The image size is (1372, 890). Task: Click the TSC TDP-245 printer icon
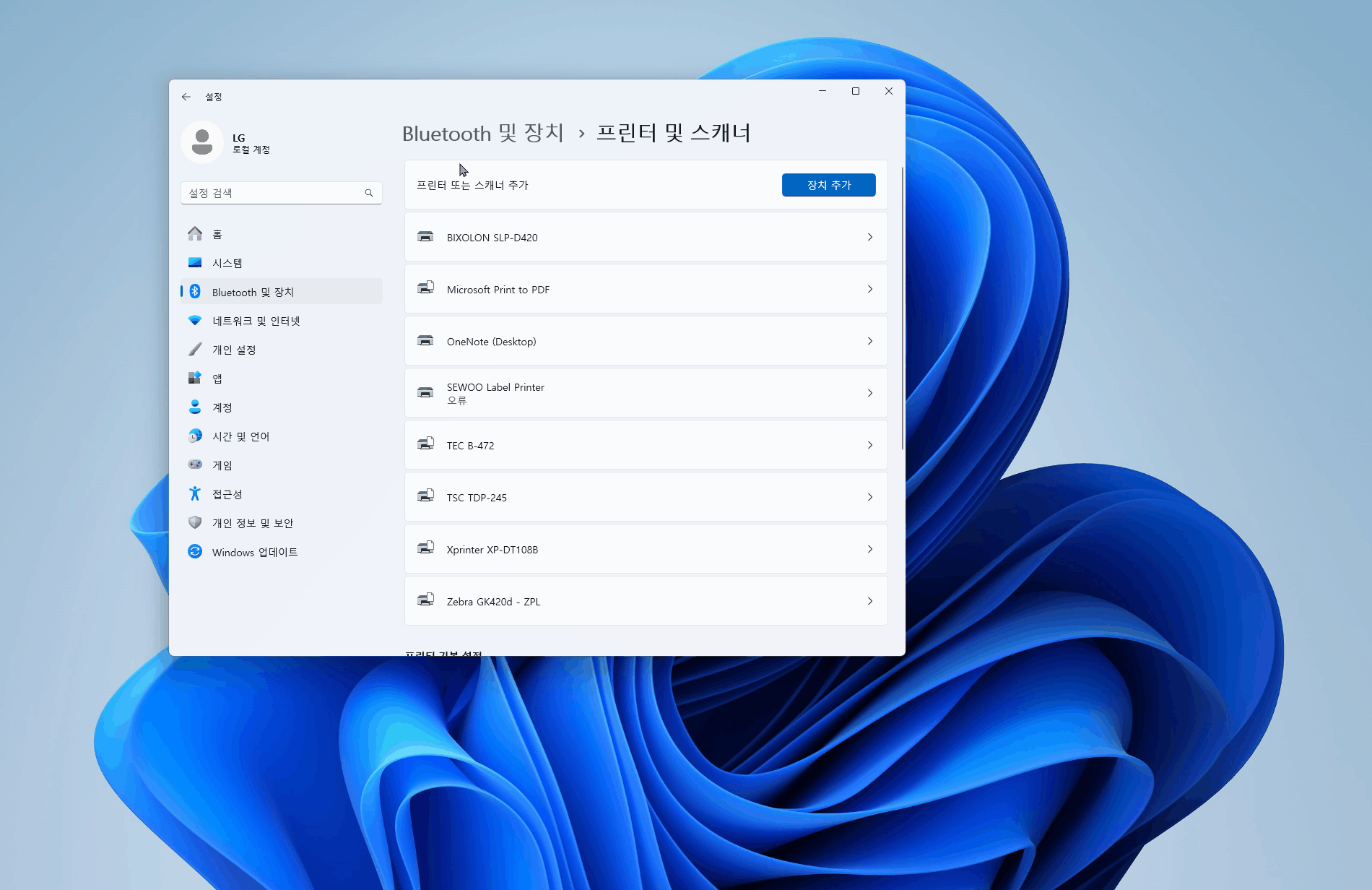pos(426,496)
